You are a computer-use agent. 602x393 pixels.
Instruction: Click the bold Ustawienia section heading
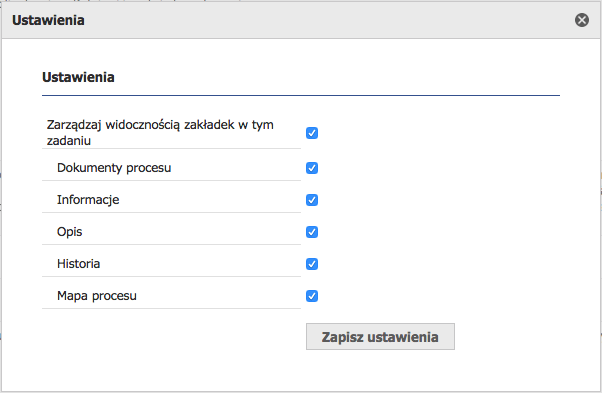pos(78,77)
